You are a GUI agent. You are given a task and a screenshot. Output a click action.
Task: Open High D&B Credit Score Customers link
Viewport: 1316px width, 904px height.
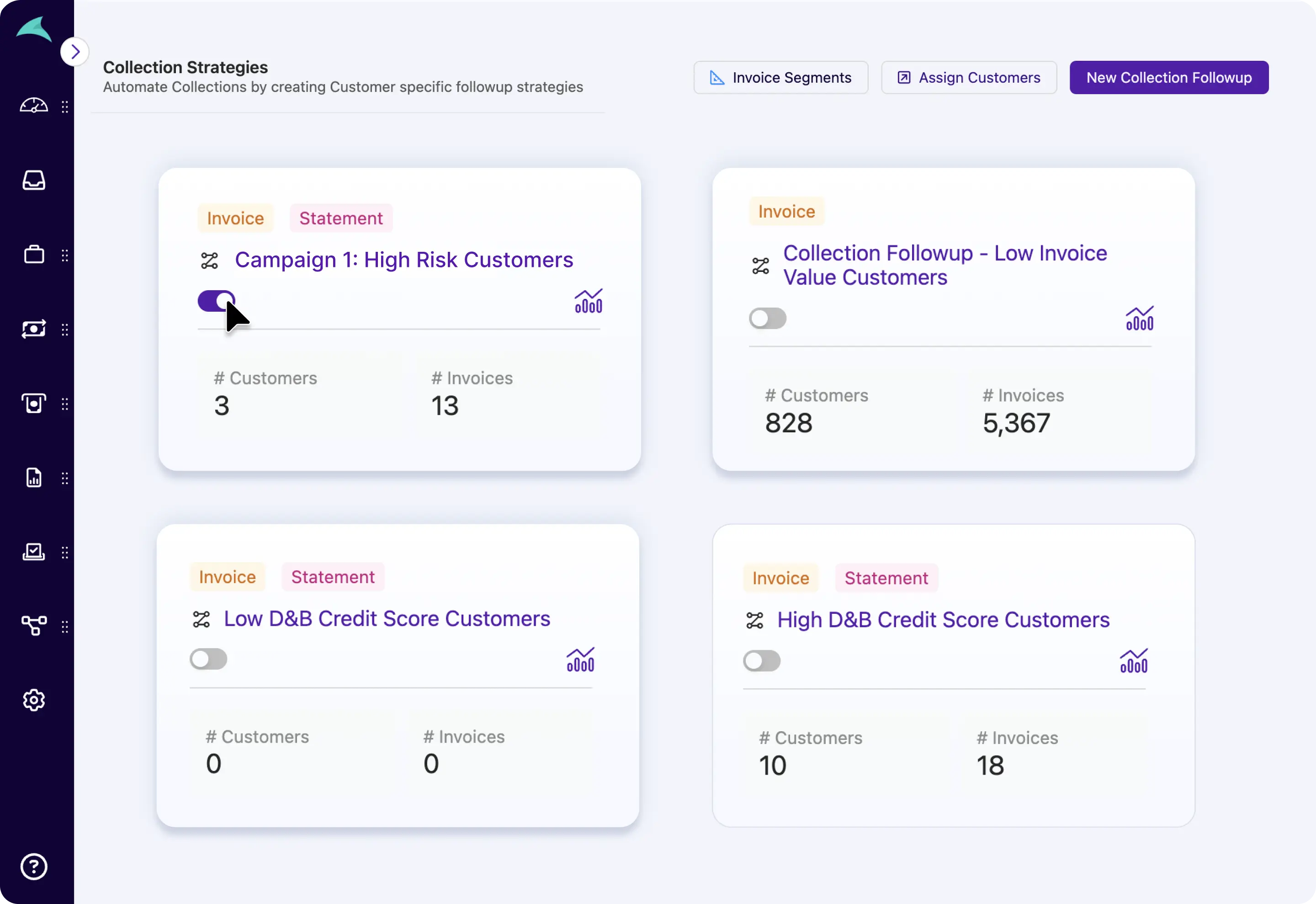click(x=943, y=620)
